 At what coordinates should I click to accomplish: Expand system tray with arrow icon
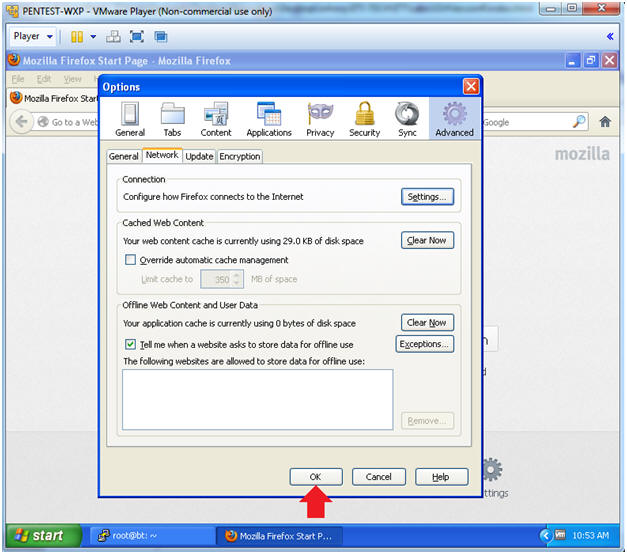pos(545,535)
